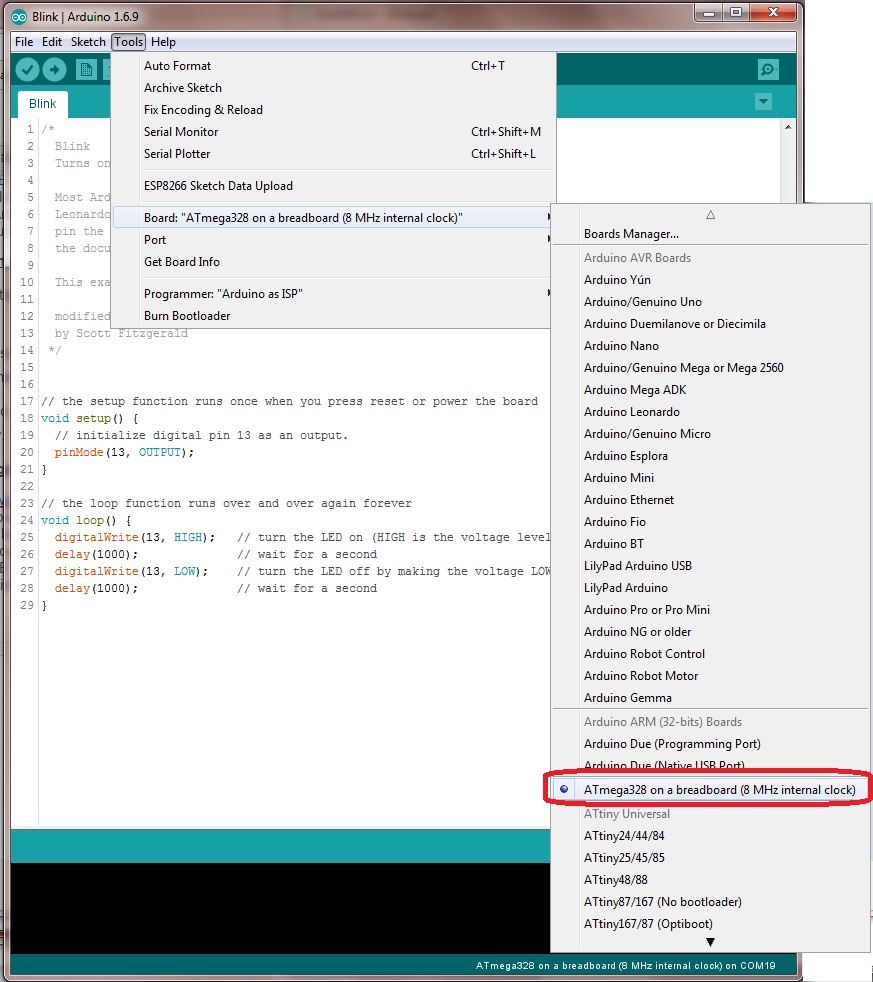This screenshot has width=873, height=982.
Task: Select Arduino Gemma
Action: (x=710, y=698)
